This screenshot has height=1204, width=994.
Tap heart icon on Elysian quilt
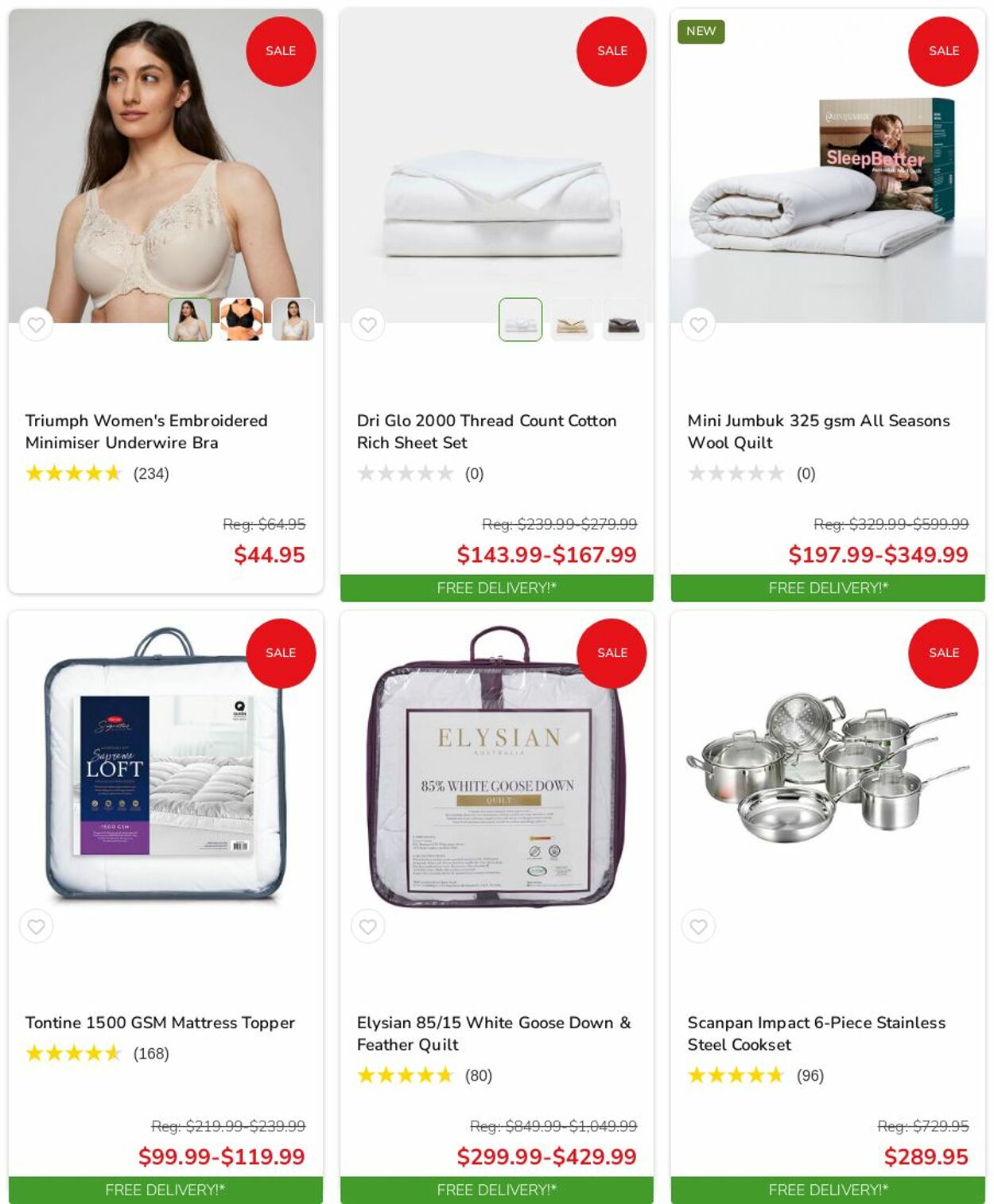coord(367,926)
